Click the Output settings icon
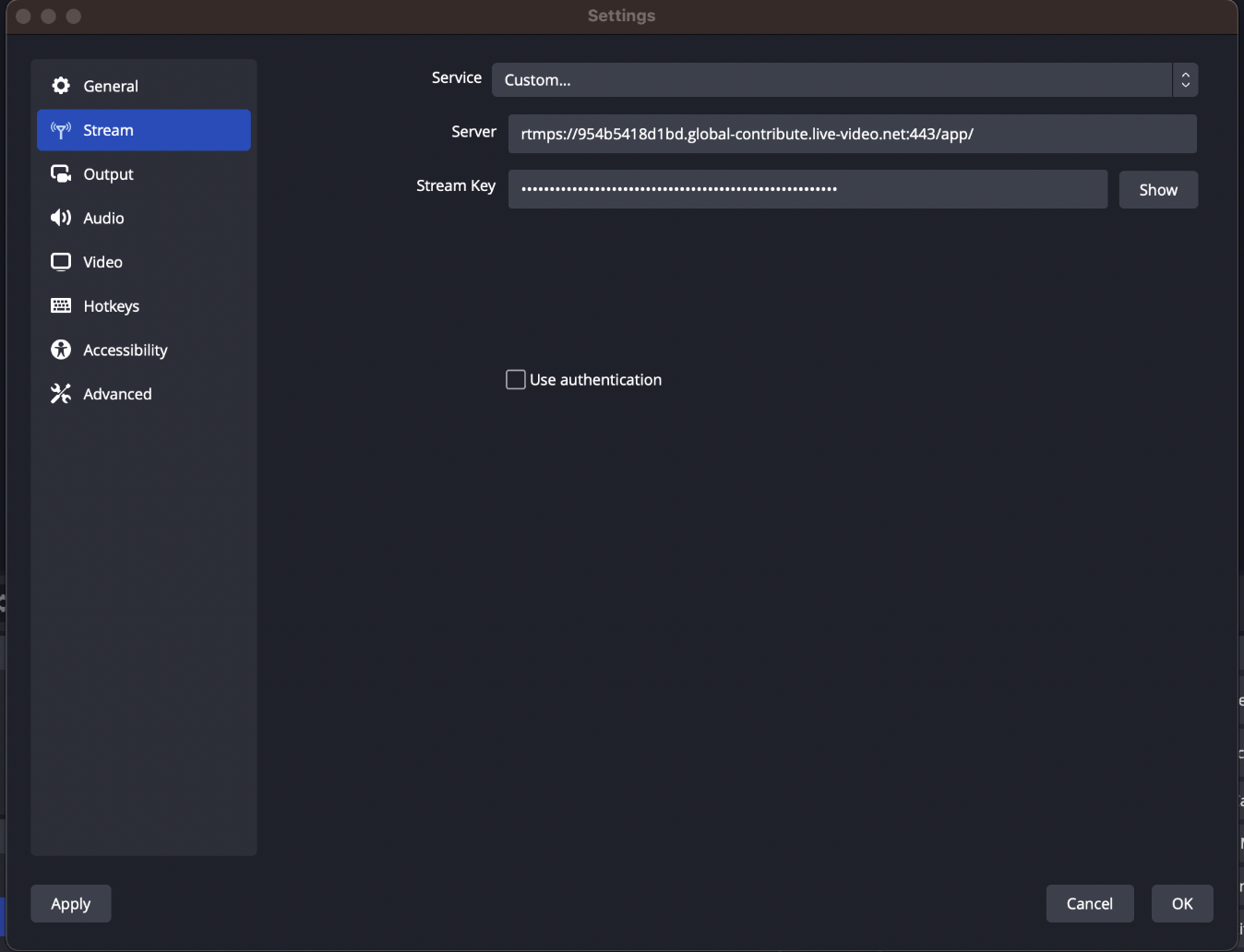Image resolution: width=1244 pixels, height=952 pixels. click(x=60, y=173)
